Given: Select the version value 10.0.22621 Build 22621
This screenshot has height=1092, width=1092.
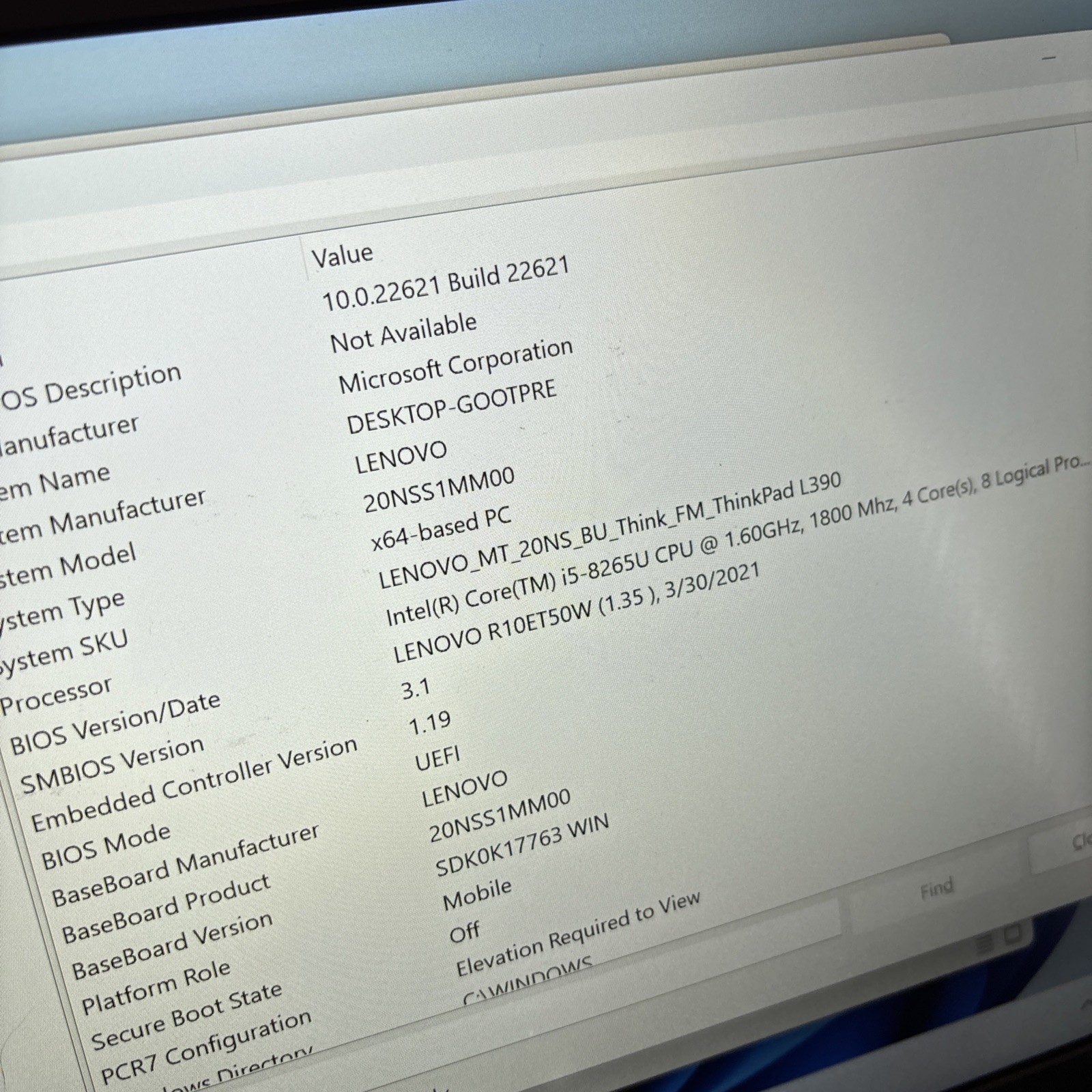Looking at the screenshot, I should click(x=445, y=284).
